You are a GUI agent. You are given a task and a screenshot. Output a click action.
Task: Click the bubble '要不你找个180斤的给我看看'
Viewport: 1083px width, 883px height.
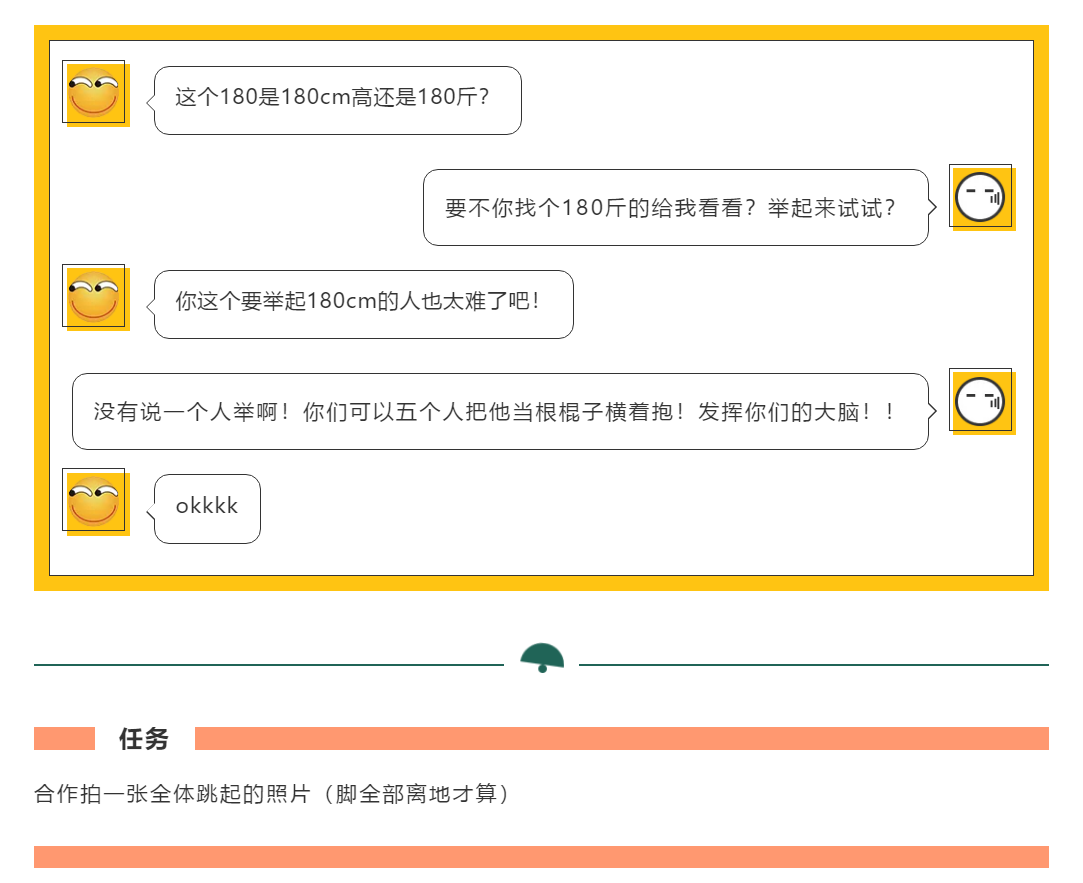(x=680, y=207)
